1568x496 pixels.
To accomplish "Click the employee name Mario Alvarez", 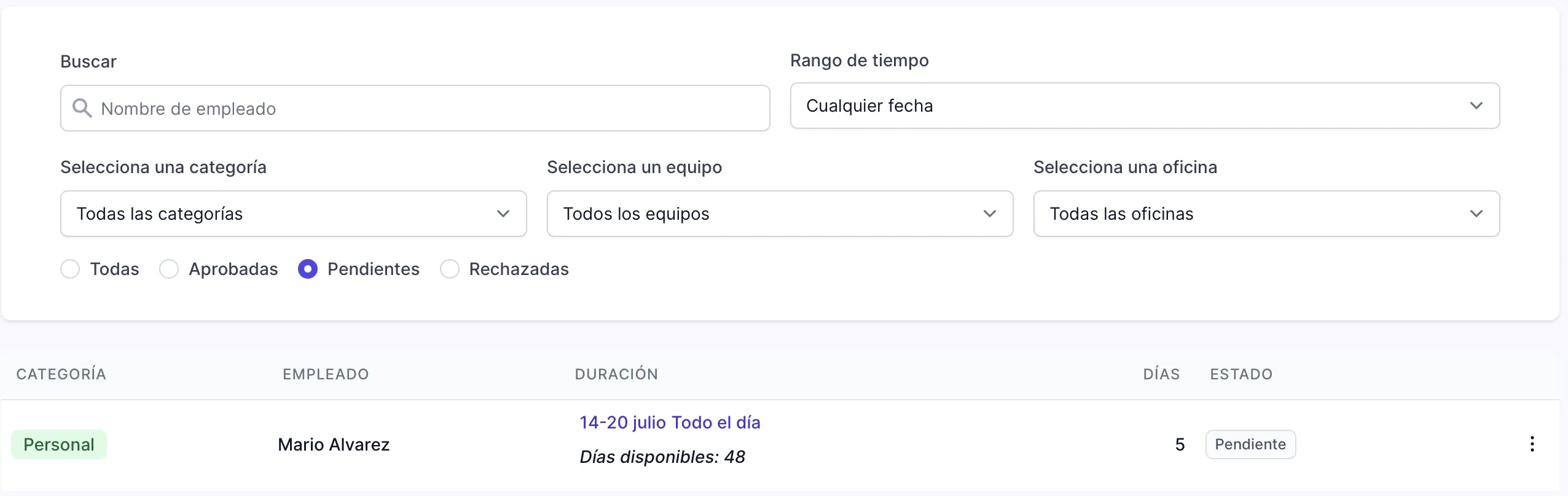I will [334, 444].
